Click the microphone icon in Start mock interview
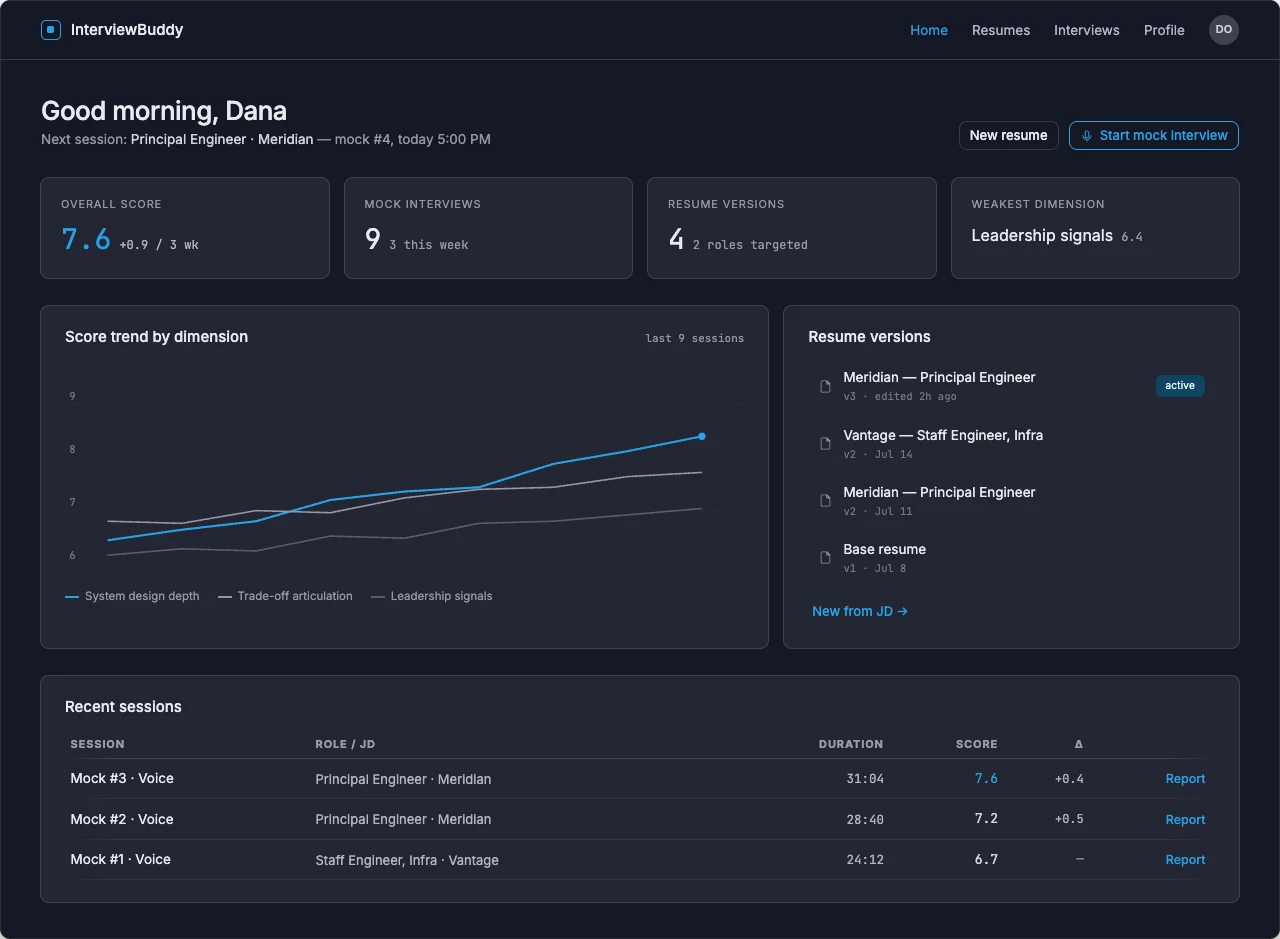 point(1087,136)
